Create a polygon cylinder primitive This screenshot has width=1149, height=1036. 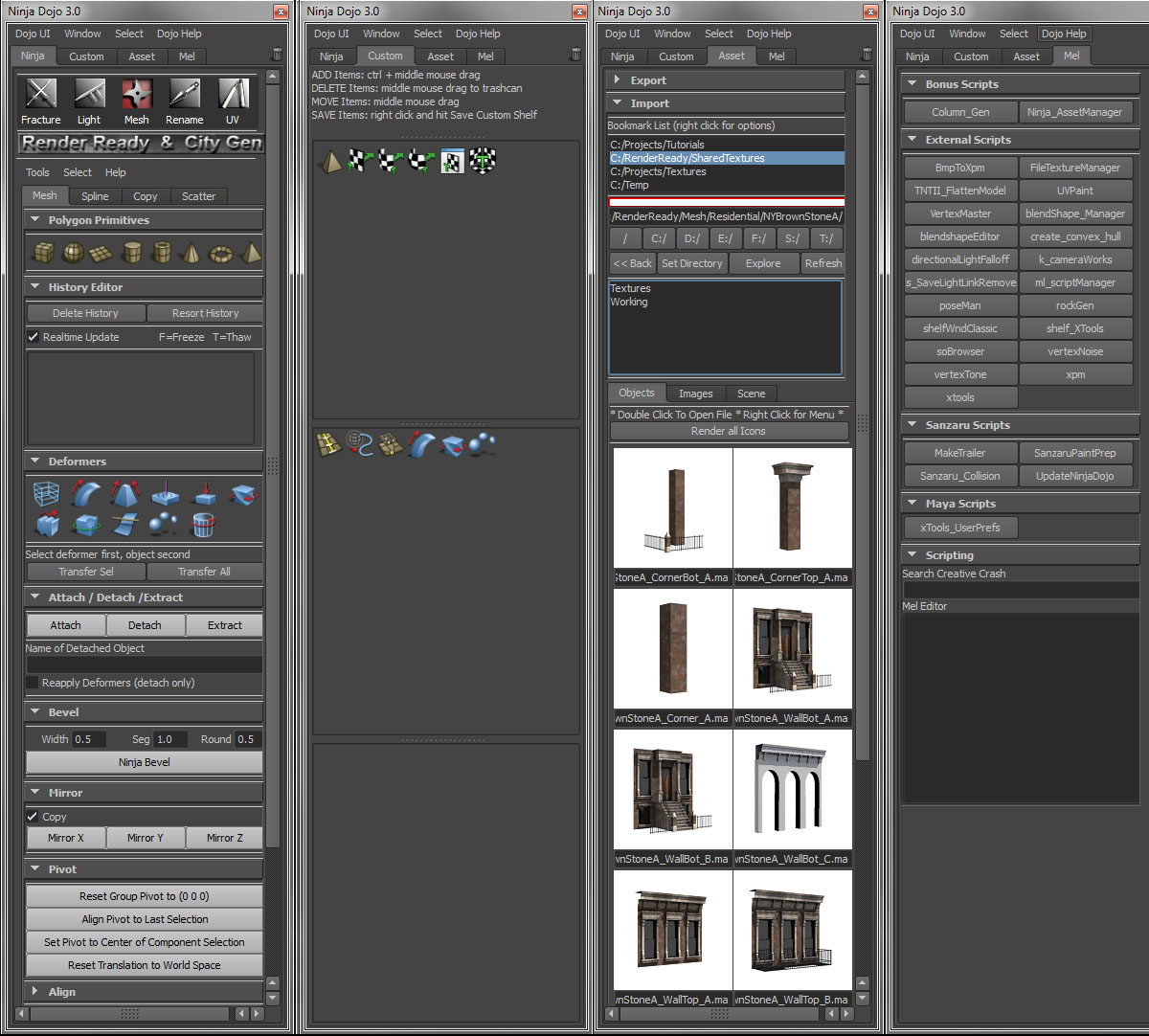[132, 253]
